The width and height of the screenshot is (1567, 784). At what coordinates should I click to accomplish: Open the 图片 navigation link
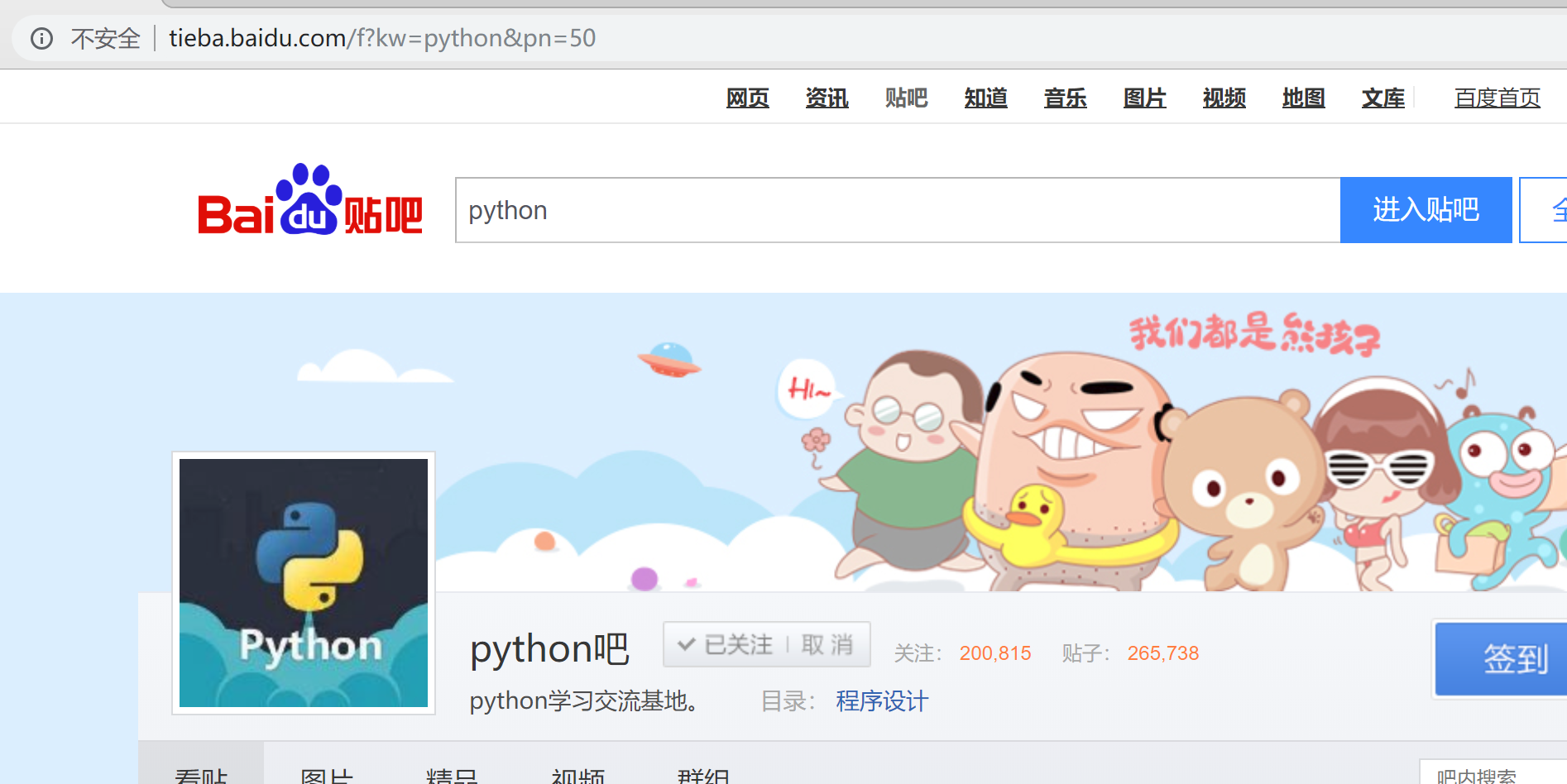(x=1145, y=98)
